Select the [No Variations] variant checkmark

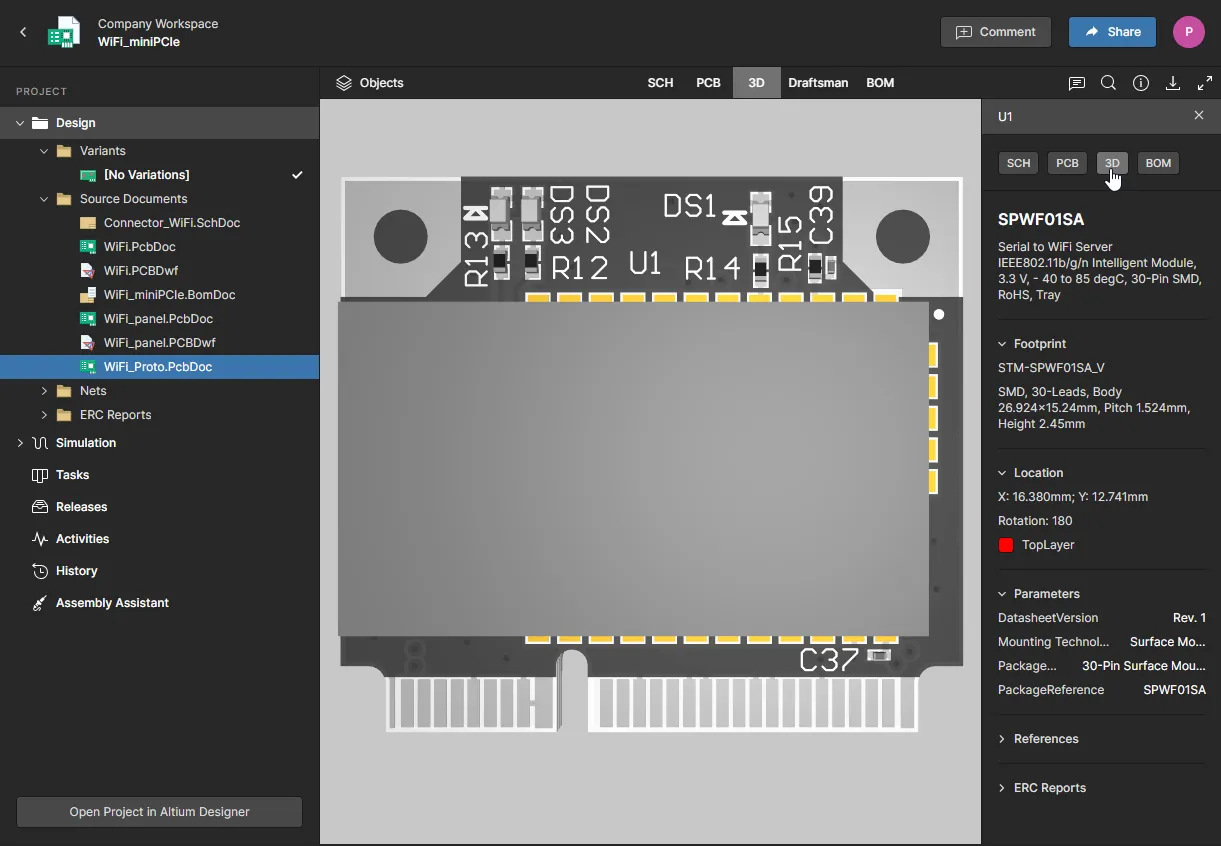[x=297, y=175]
